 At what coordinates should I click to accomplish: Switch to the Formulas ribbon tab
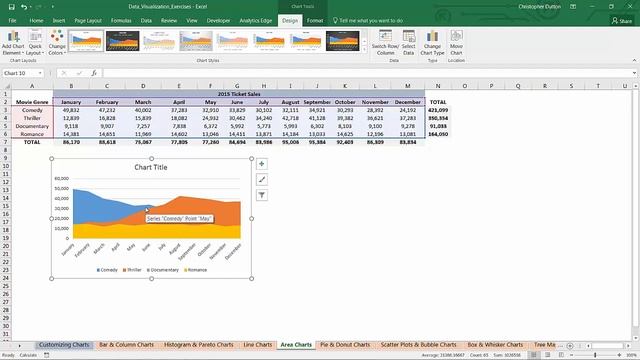pyautogui.click(x=121, y=20)
